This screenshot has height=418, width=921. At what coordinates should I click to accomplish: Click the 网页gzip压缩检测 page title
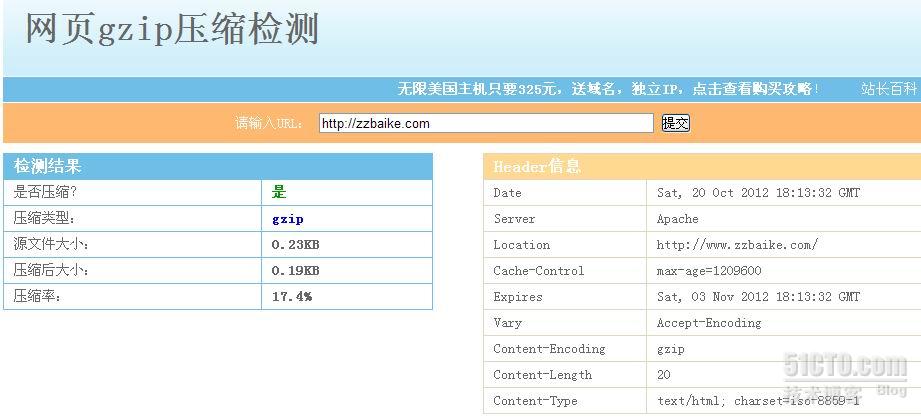(x=172, y=29)
